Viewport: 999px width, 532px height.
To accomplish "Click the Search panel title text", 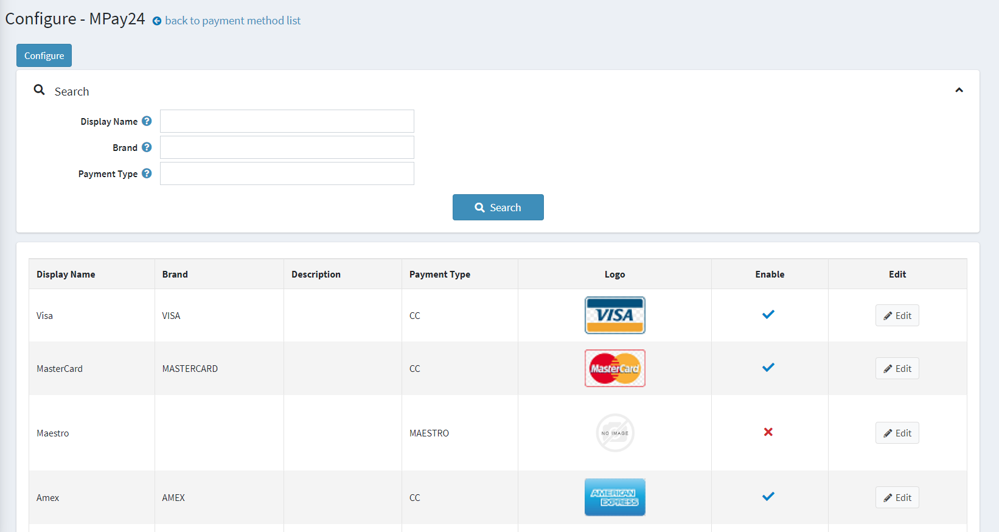I will tap(71, 91).
